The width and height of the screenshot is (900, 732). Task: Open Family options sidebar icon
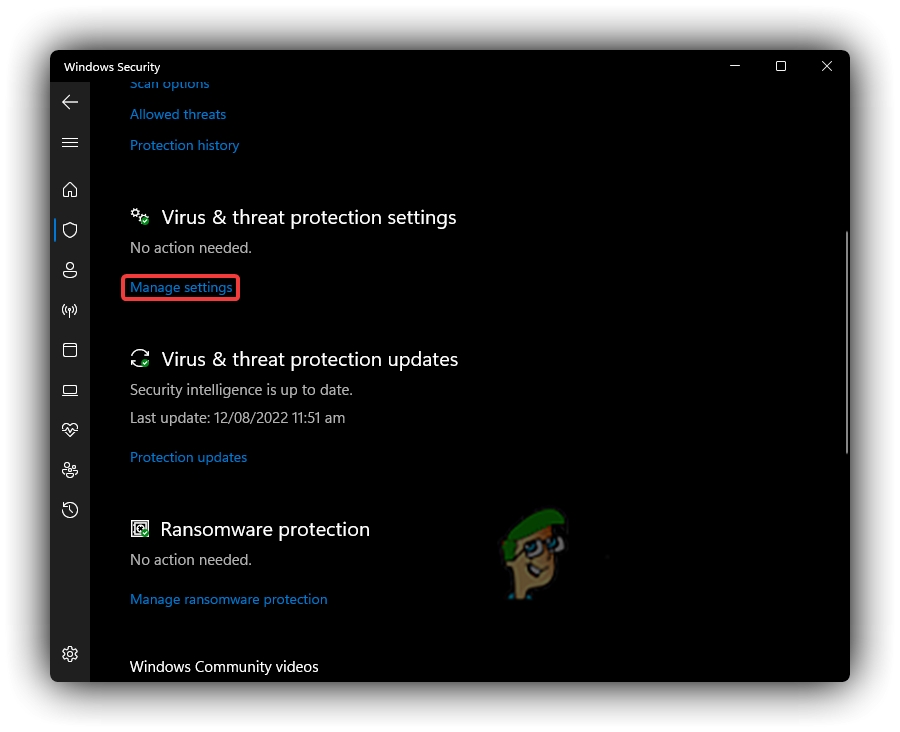[x=70, y=470]
